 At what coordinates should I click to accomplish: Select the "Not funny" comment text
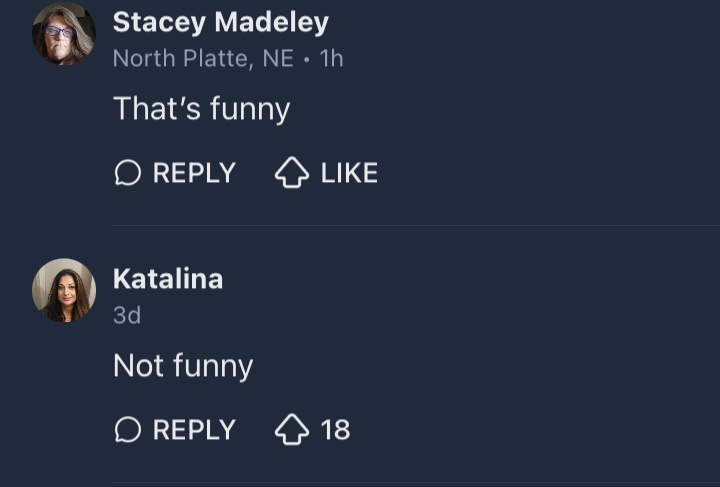183,366
